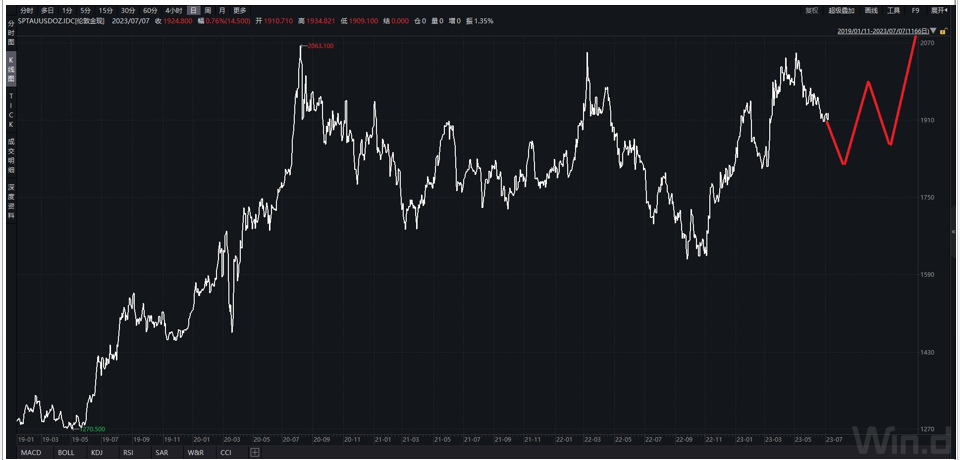Click the 2019/01/11-2023/07/07 date range link
Image resolution: width=960 pixels, height=460 pixels.
click(882, 31)
